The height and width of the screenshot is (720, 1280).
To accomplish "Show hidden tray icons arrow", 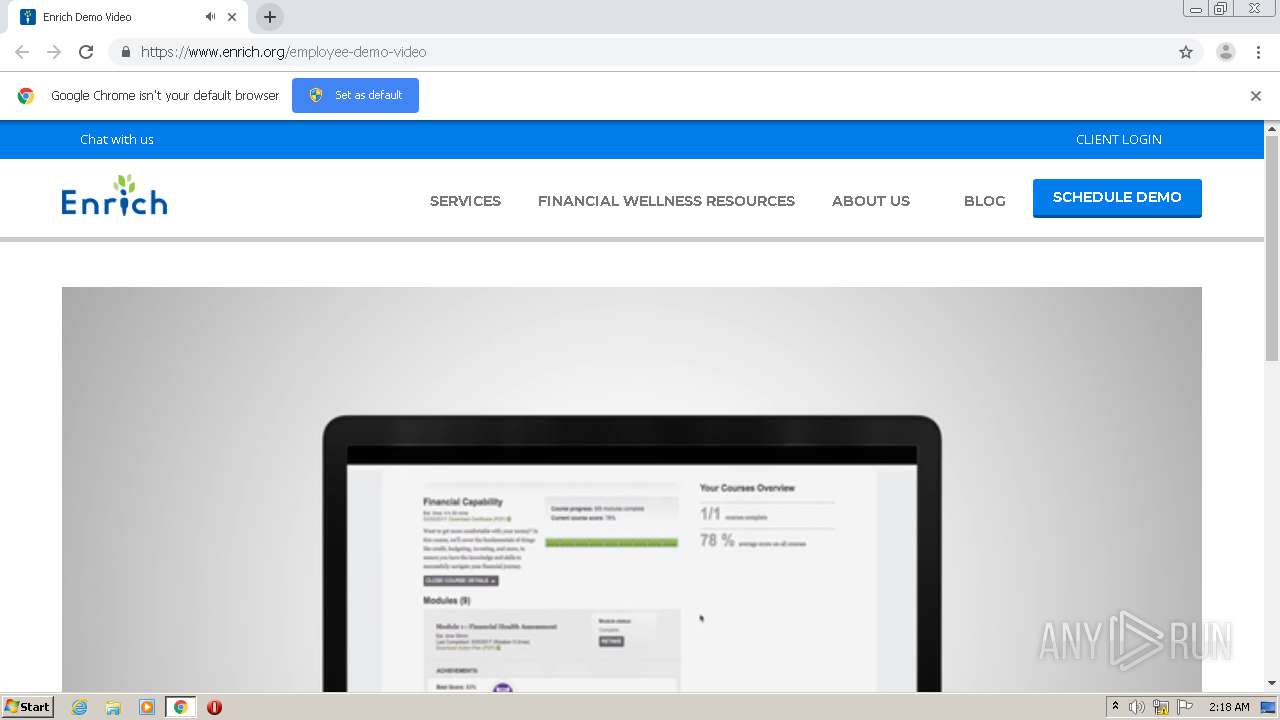I will (1115, 707).
